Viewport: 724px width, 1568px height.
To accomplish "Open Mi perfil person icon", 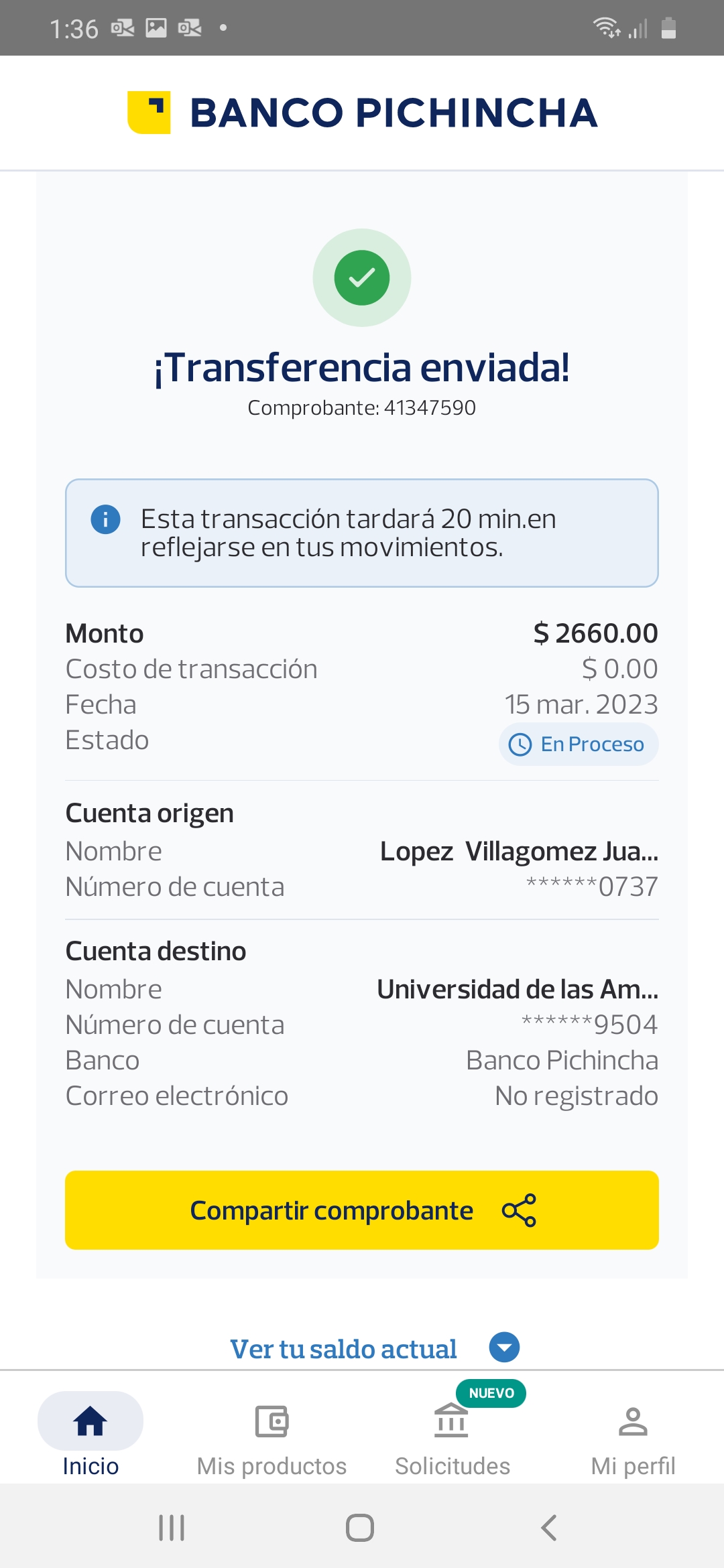I will (x=633, y=1421).
